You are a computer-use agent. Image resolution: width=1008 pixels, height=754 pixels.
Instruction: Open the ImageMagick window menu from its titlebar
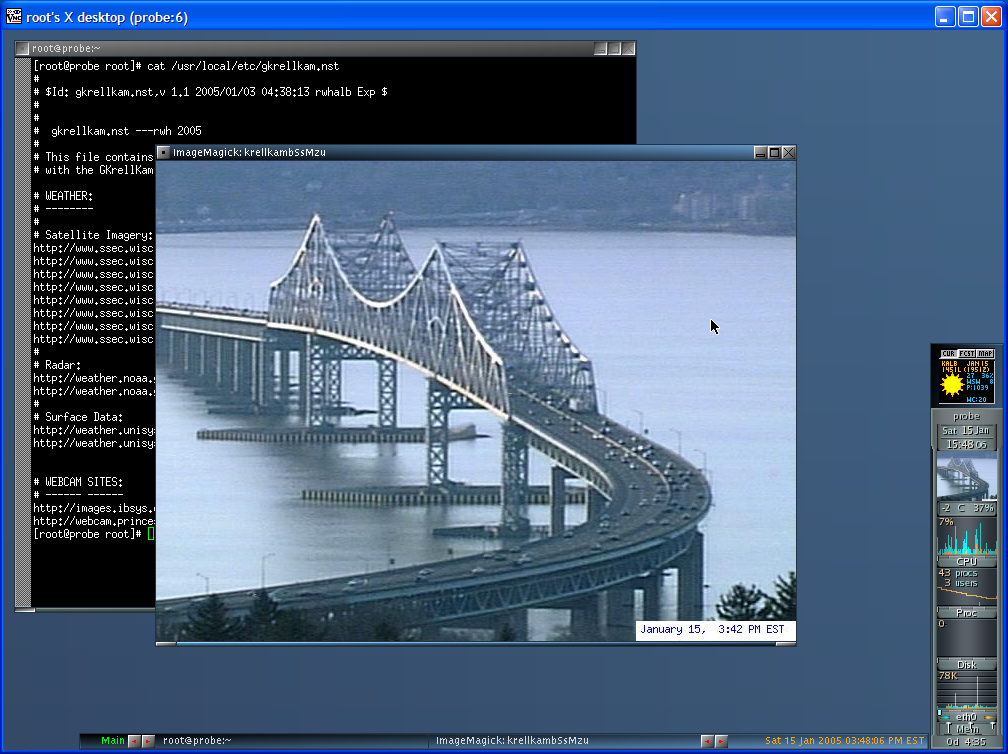(x=164, y=152)
